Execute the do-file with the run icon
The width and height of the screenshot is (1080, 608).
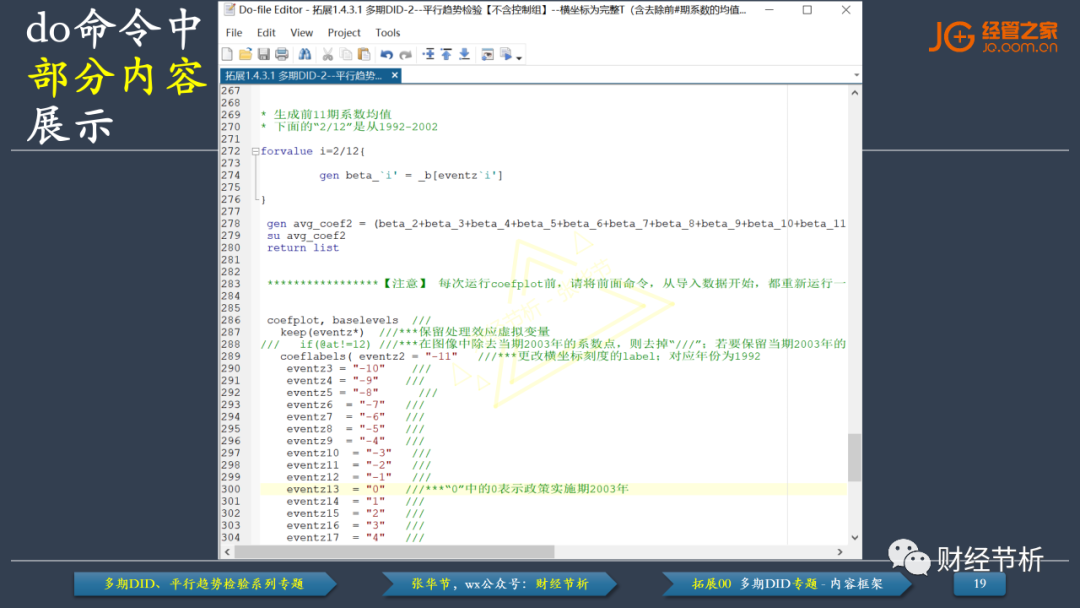506,54
